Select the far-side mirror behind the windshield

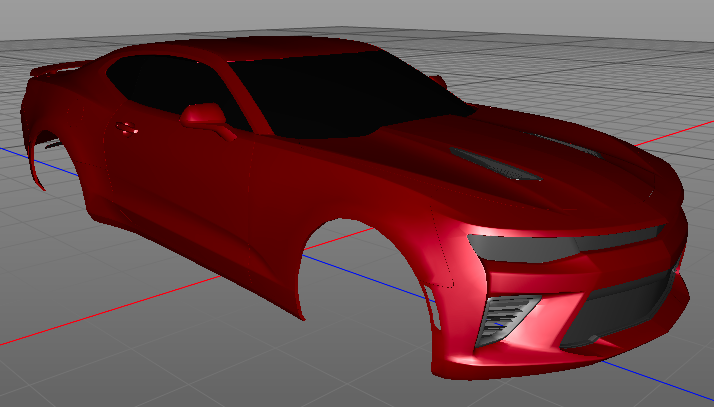coord(439,82)
